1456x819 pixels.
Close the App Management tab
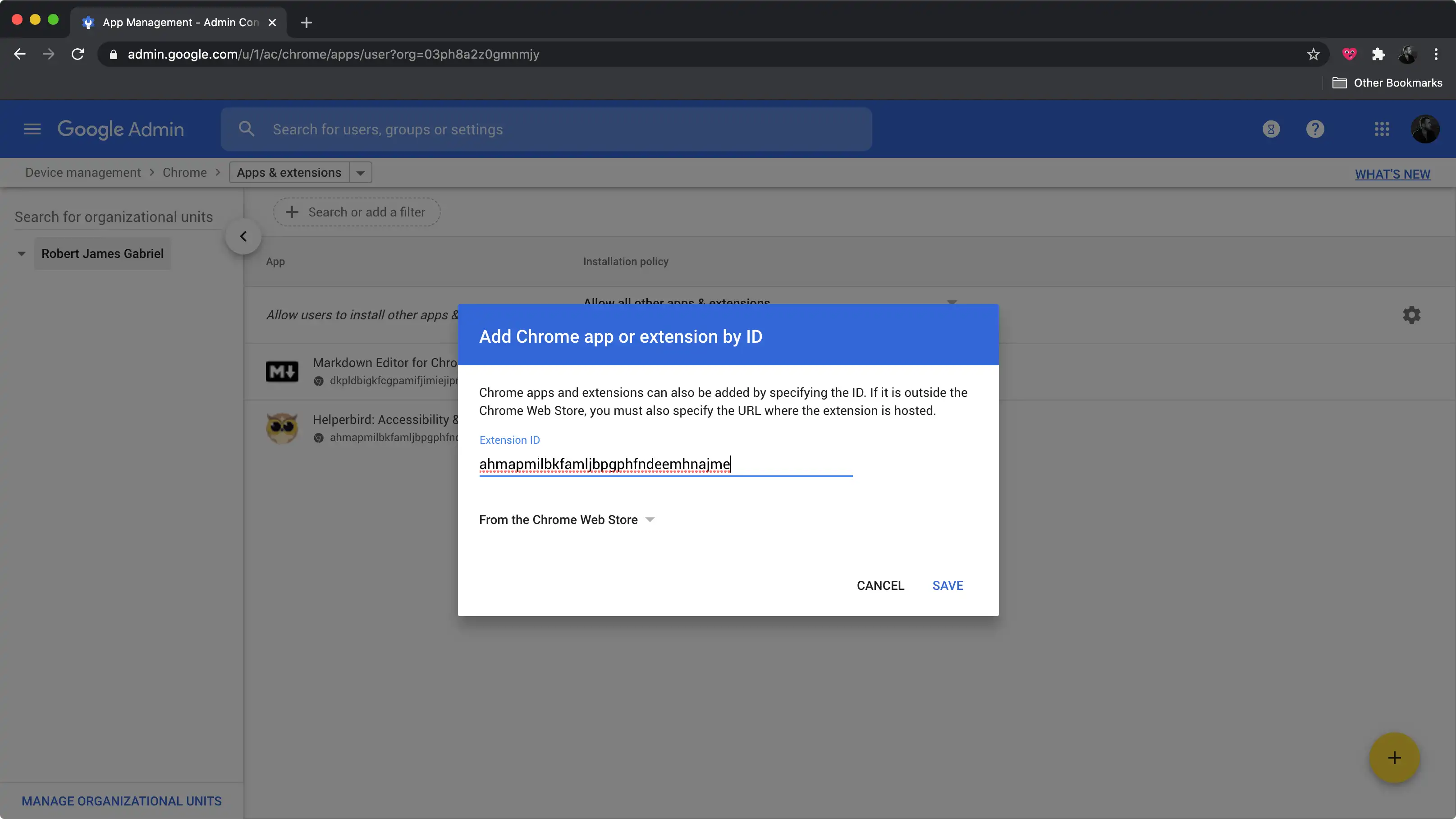(x=272, y=23)
